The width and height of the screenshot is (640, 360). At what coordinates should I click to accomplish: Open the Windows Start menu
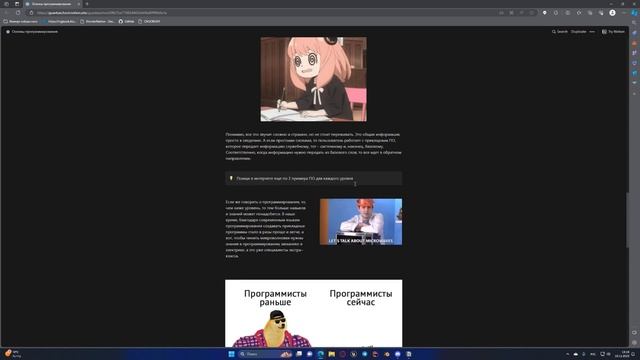231,354
